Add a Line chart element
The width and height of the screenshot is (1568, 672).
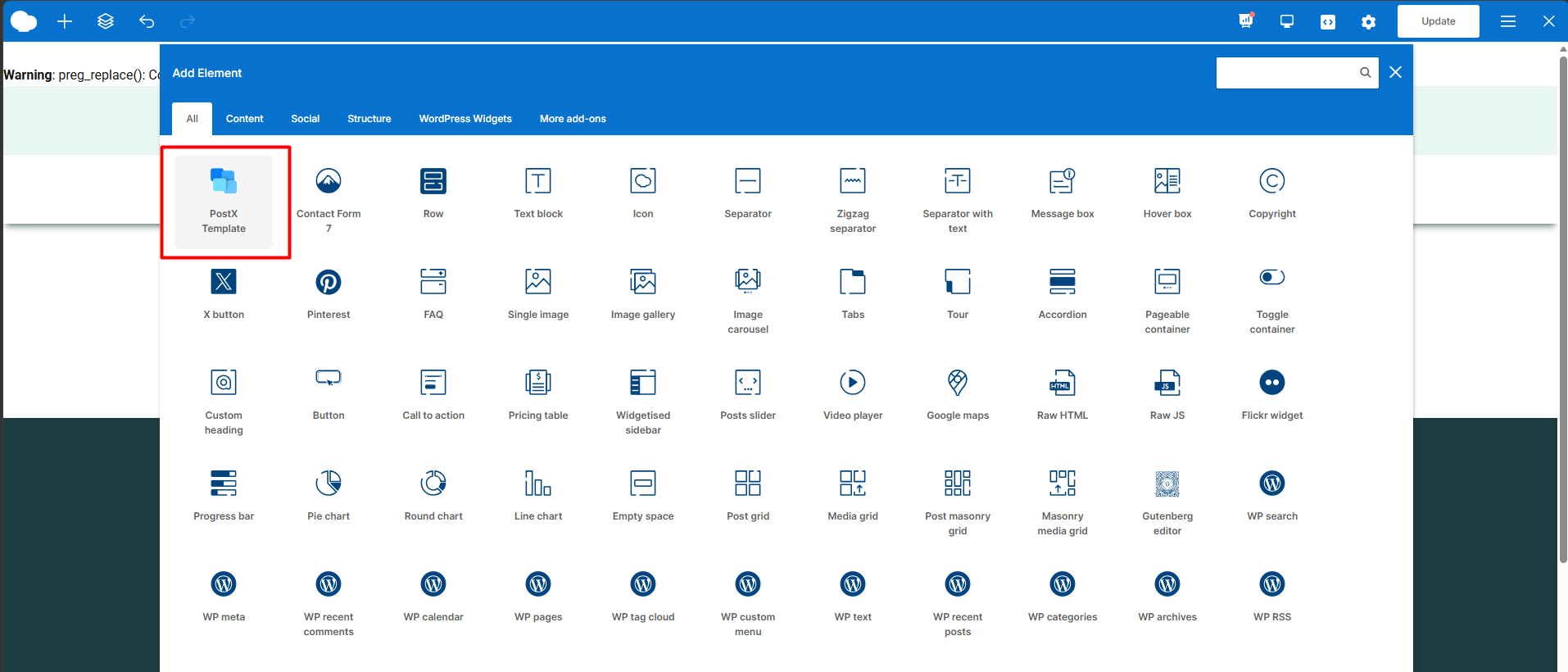[x=538, y=497]
